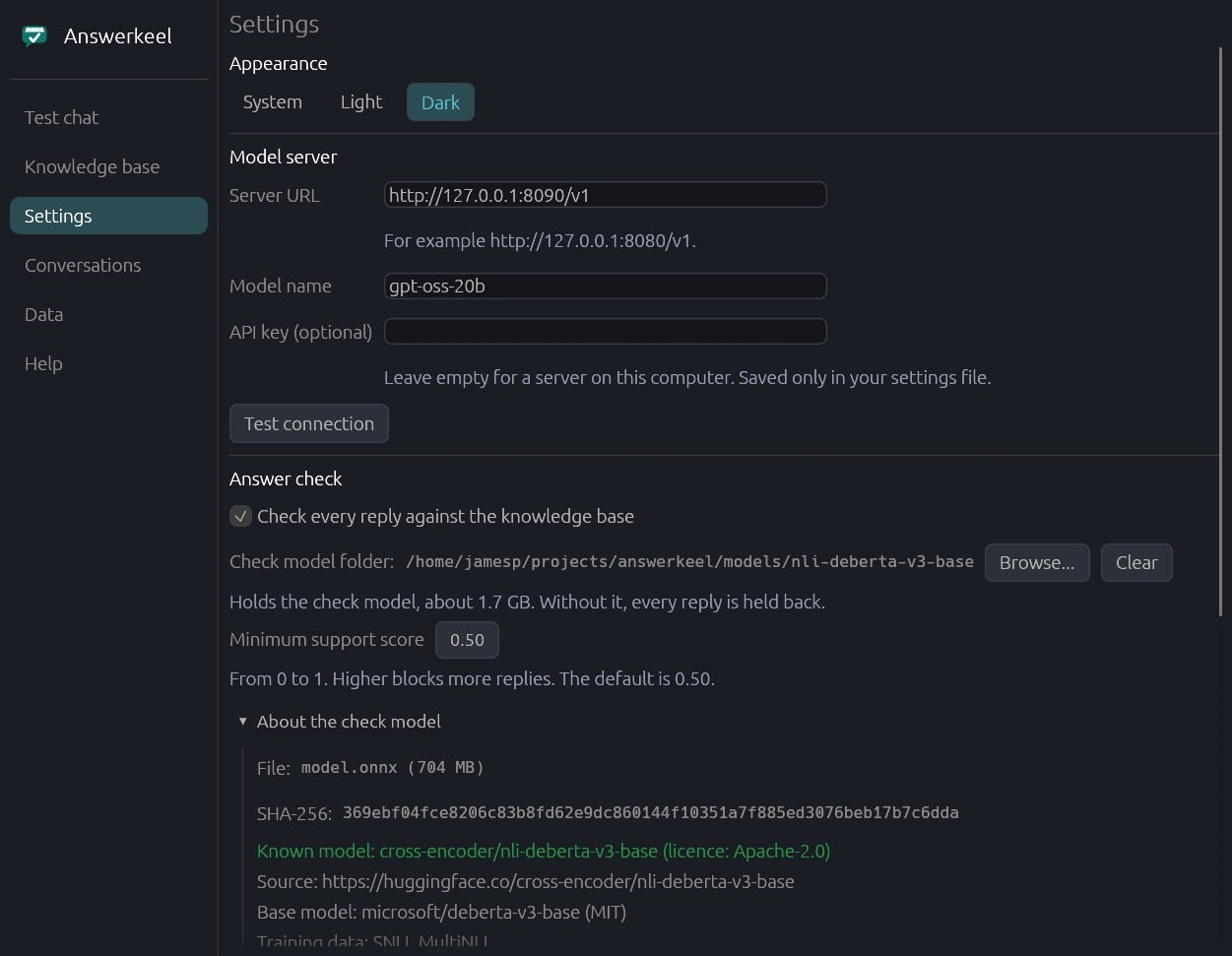Select Settings in the sidebar
The height and width of the screenshot is (956, 1232).
click(x=108, y=216)
